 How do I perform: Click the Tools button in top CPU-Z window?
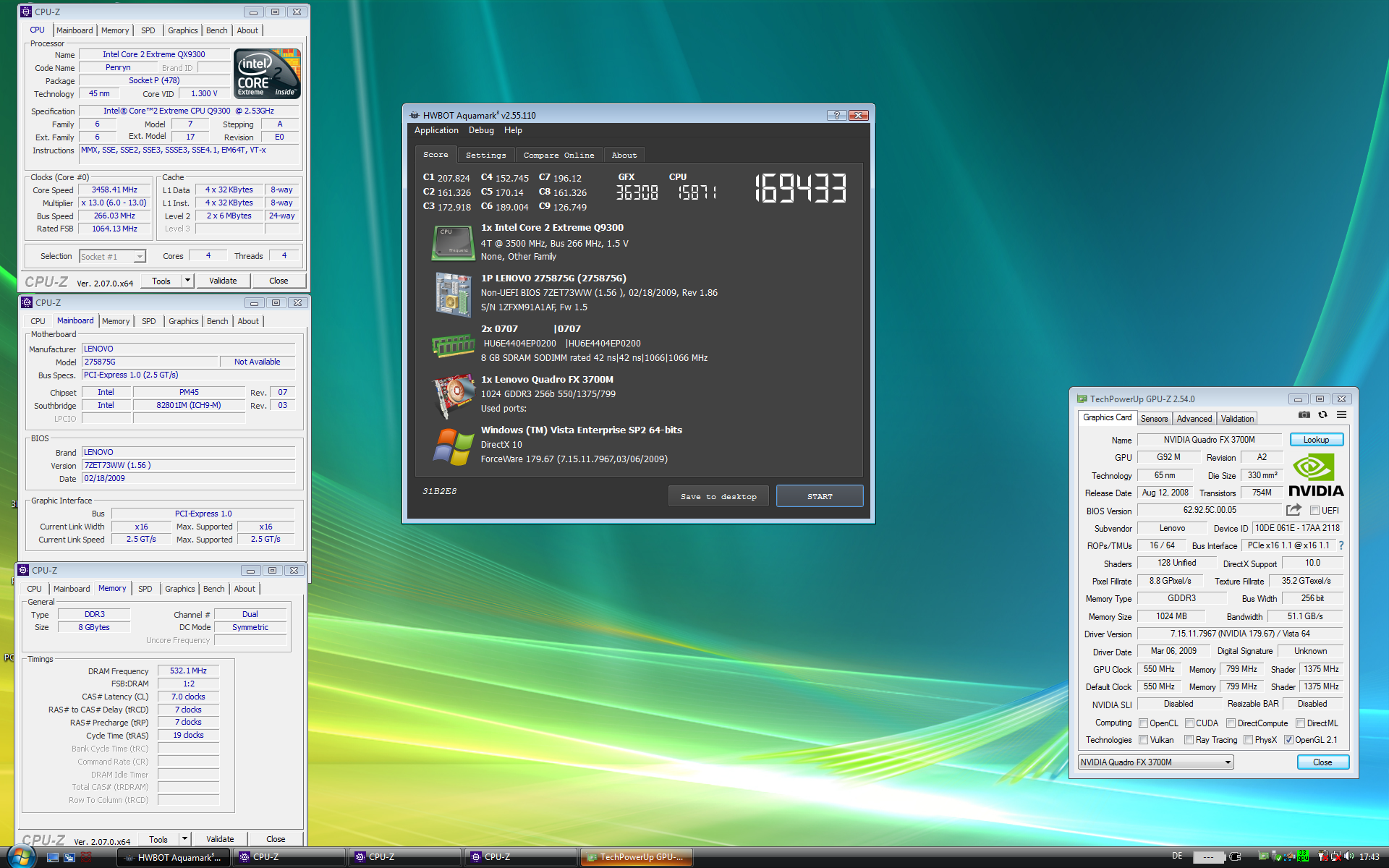pos(161,281)
